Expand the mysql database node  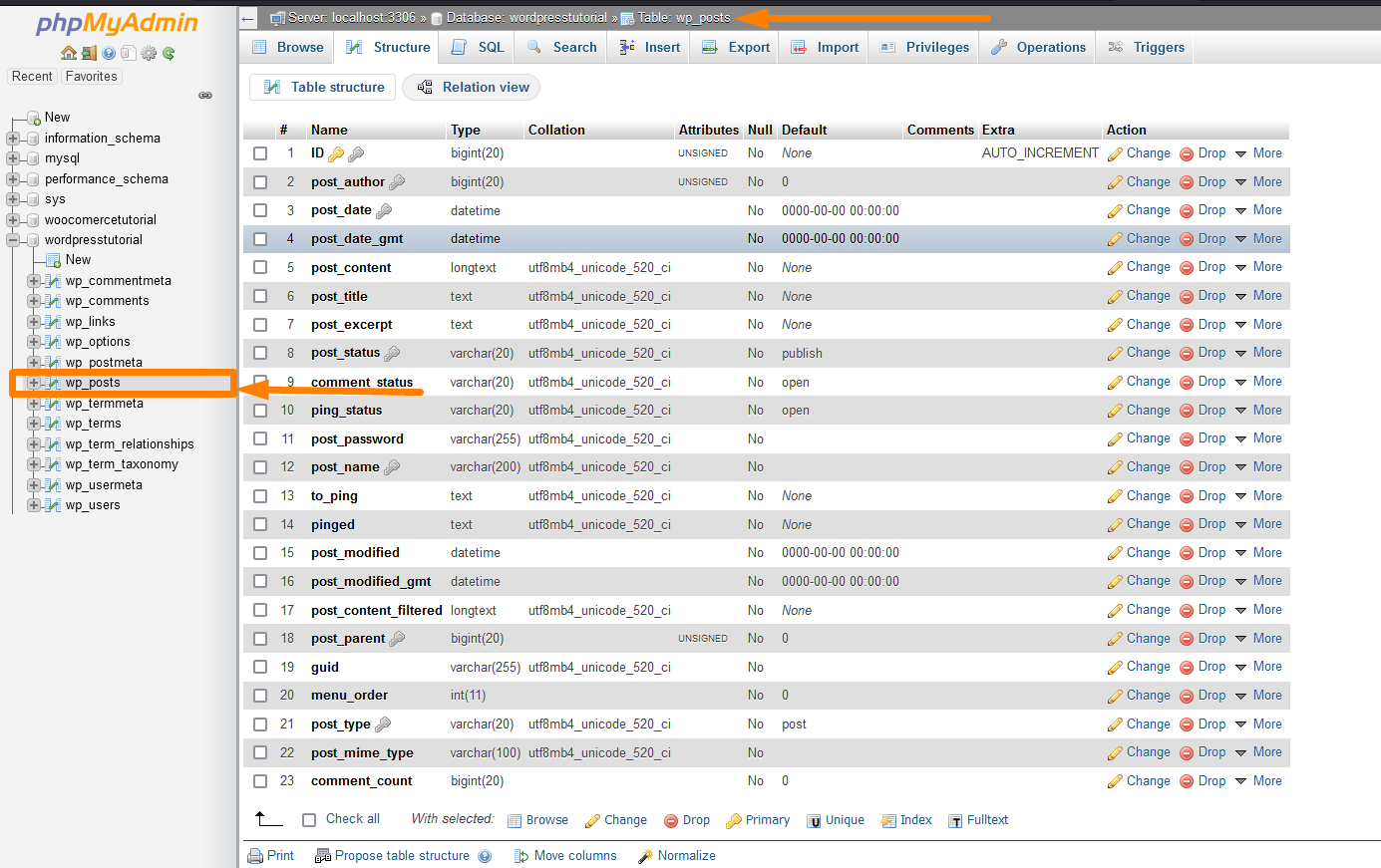coord(13,158)
